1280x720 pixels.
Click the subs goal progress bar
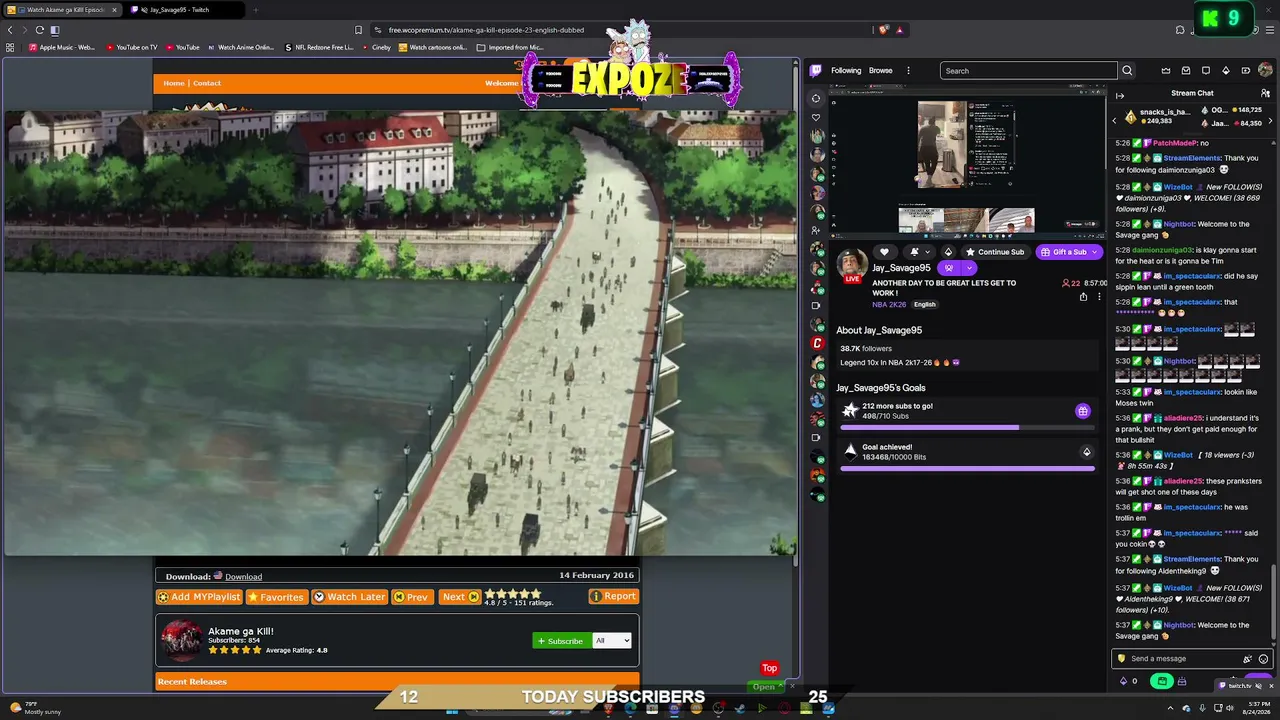pyautogui.click(x=967, y=428)
